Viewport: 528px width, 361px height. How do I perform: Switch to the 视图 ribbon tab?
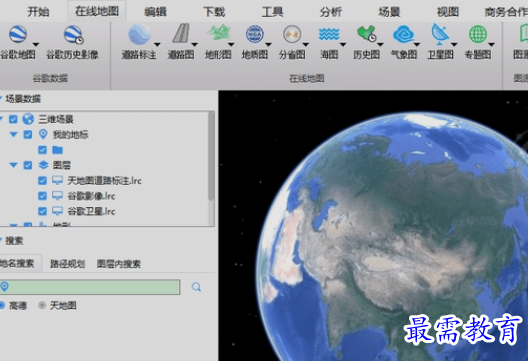(x=448, y=12)
